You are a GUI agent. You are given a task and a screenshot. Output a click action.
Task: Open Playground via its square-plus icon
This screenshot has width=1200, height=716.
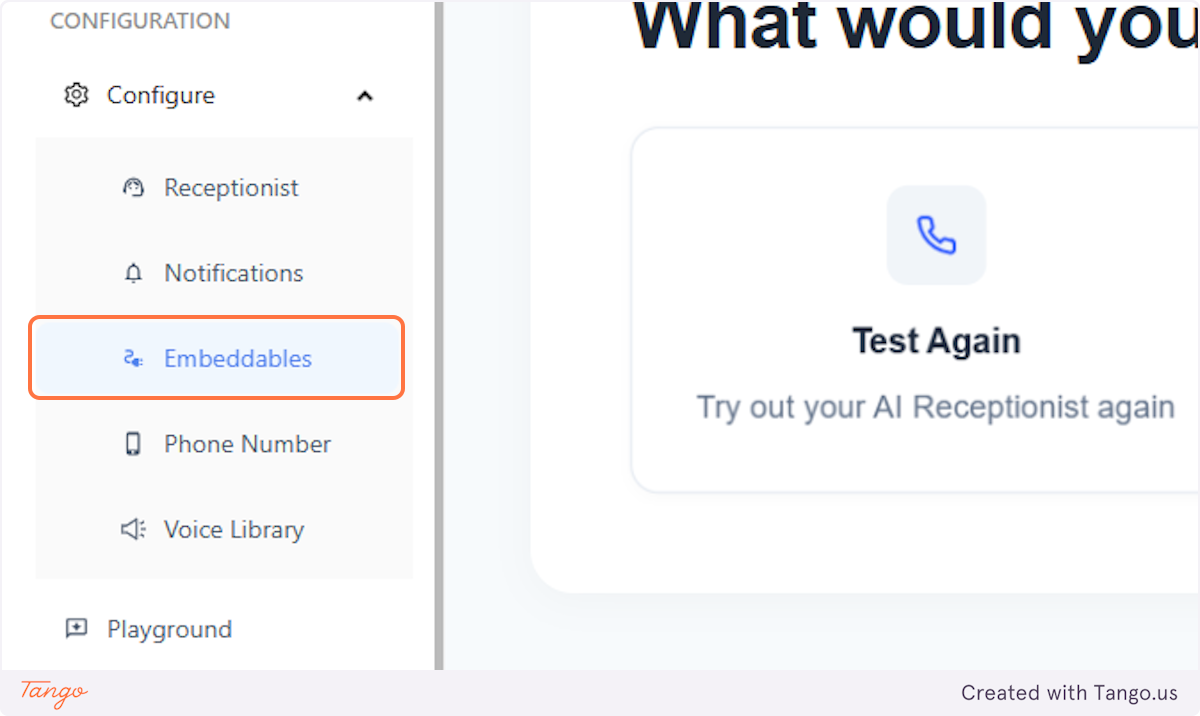point(76,629)
